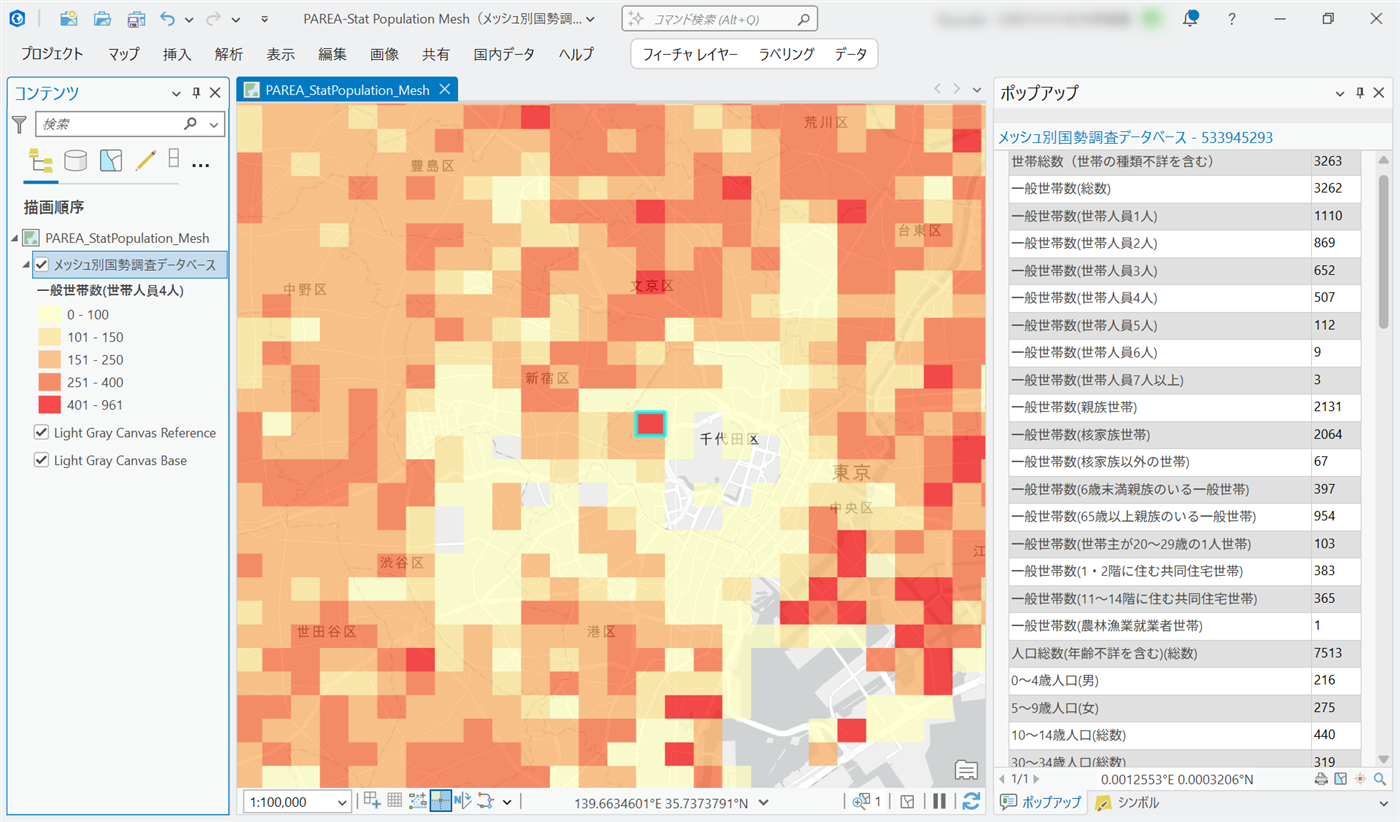This screenshot has height=822, width=1400.
Task: Switch to List By Editing pencil icon
Action: (x=145, y=161)
